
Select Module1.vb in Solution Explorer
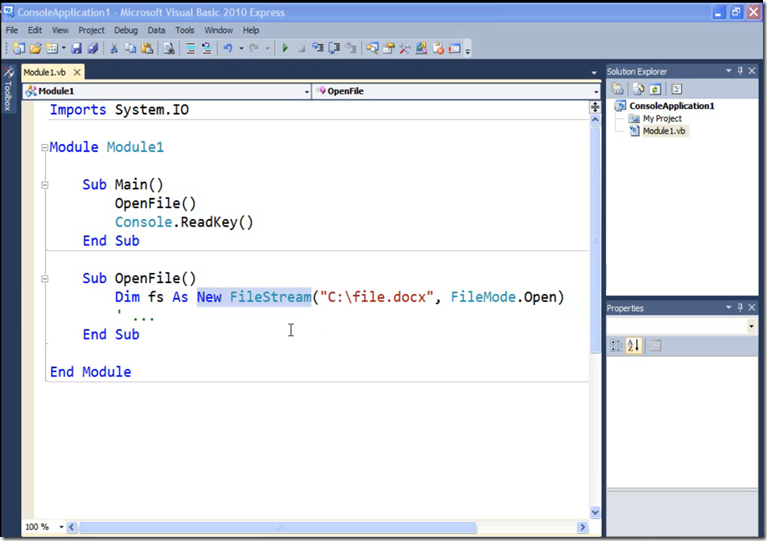tap(664, 131)
